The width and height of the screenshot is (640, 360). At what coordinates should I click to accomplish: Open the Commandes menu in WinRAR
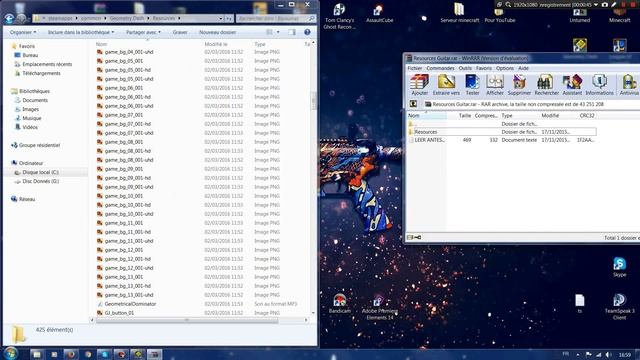point(440,68)
